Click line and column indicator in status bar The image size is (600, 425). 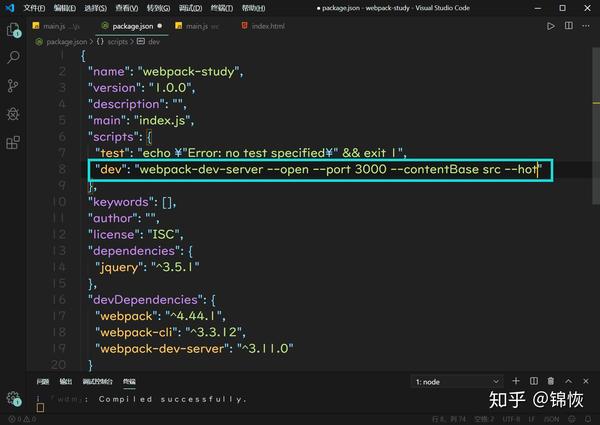coord(449,419)
